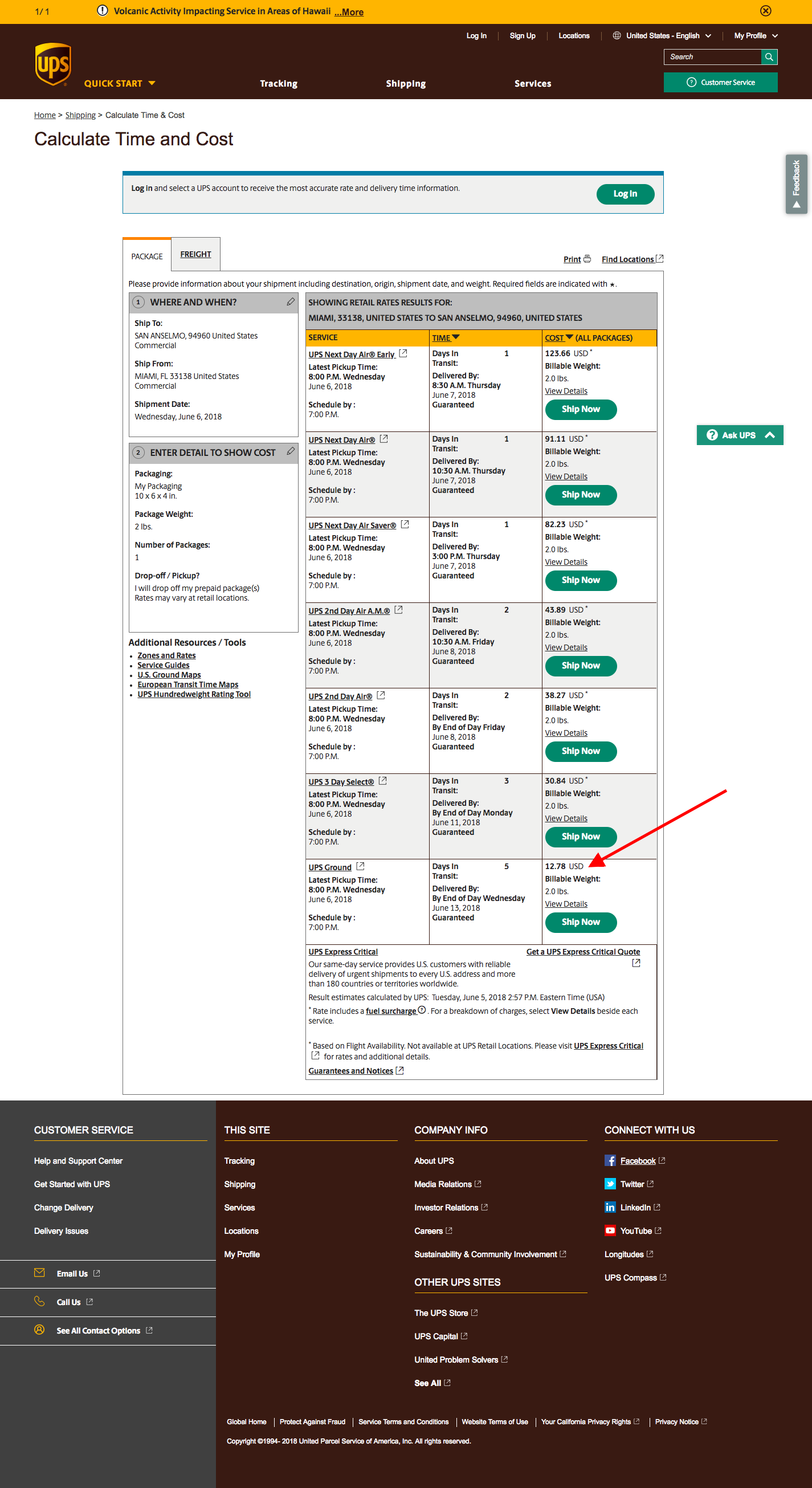The height and width of the screenshot is (1488, 812).
Task: Click the globe language icon
Action: 617,36
